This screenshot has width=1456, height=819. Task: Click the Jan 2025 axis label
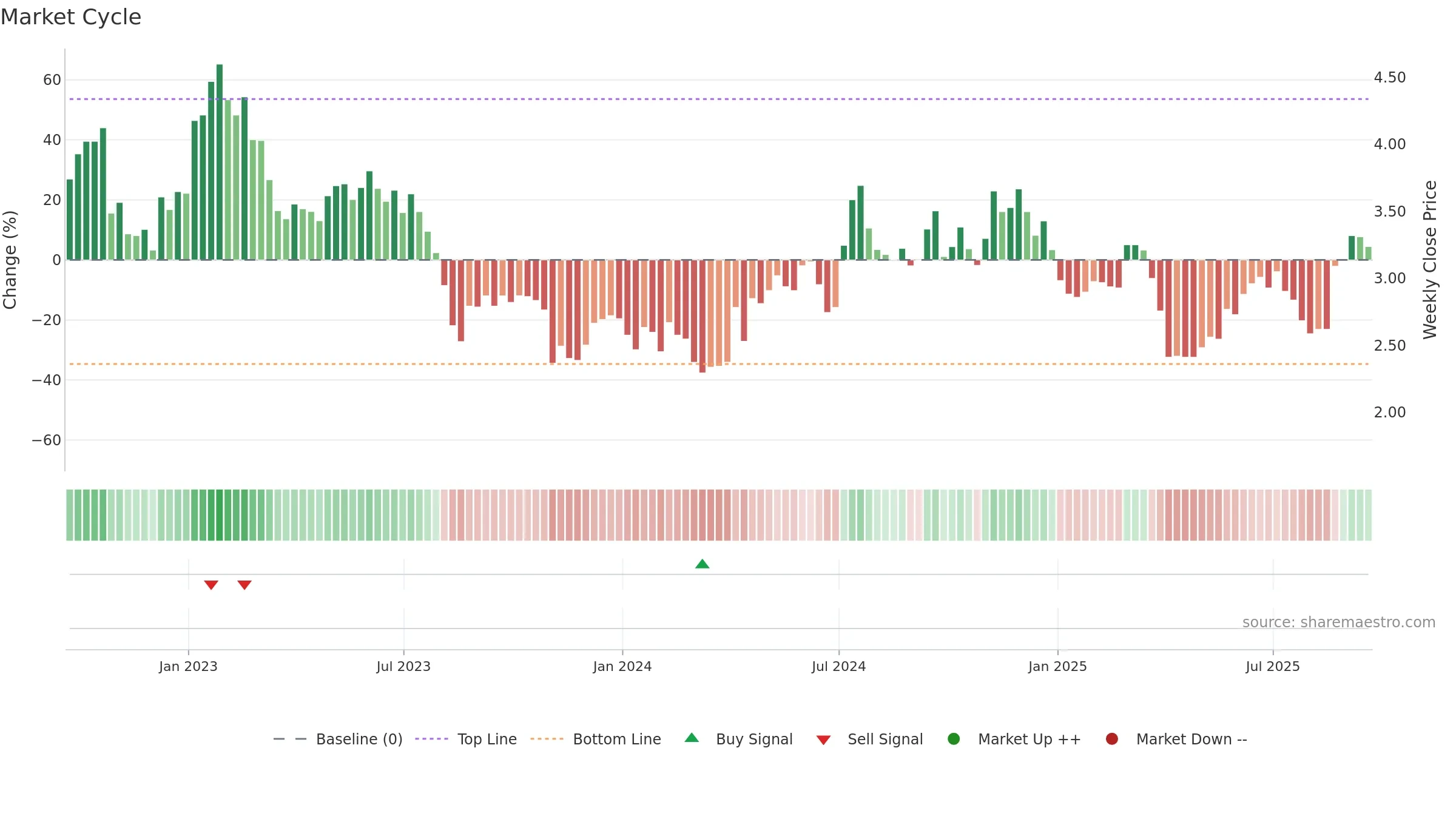(x=1057, y=666)
